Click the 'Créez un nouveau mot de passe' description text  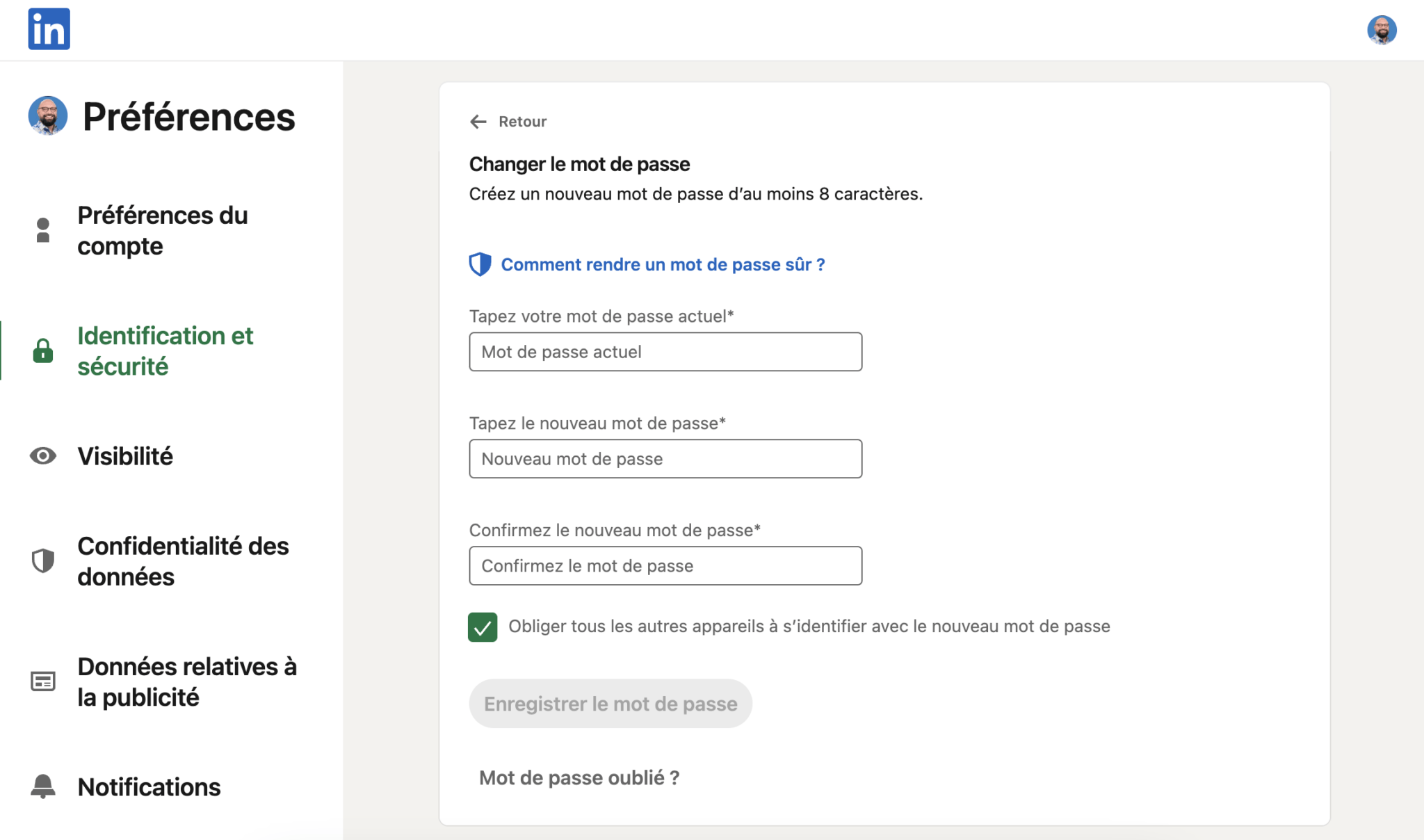696,194
